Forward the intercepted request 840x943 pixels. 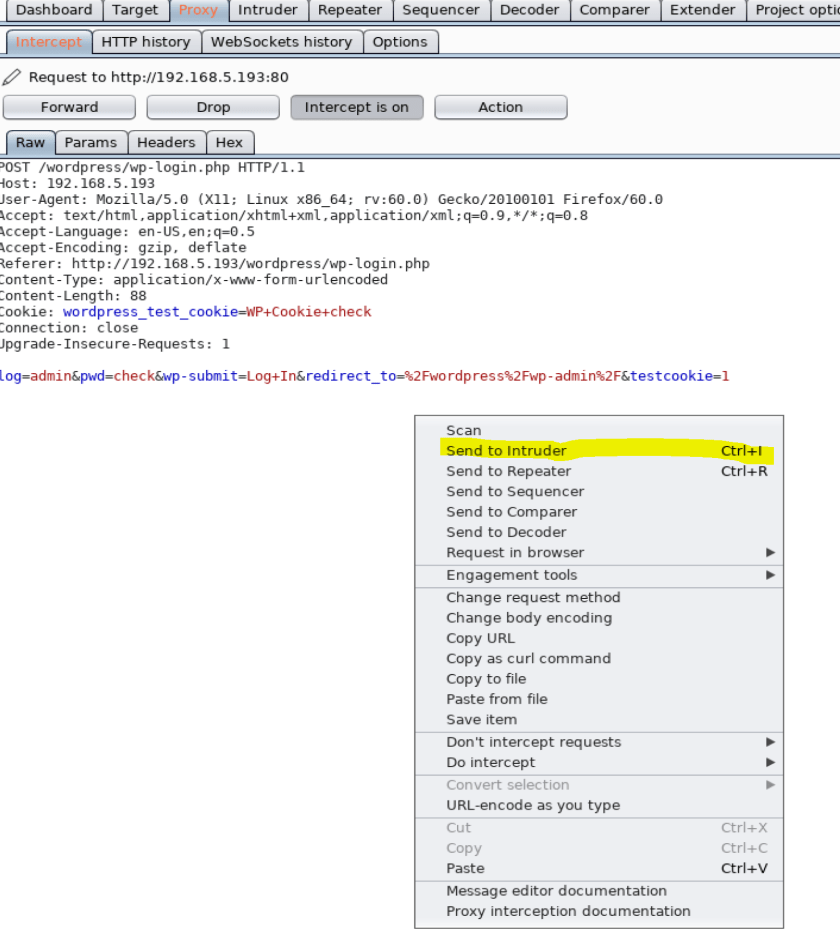69,107
